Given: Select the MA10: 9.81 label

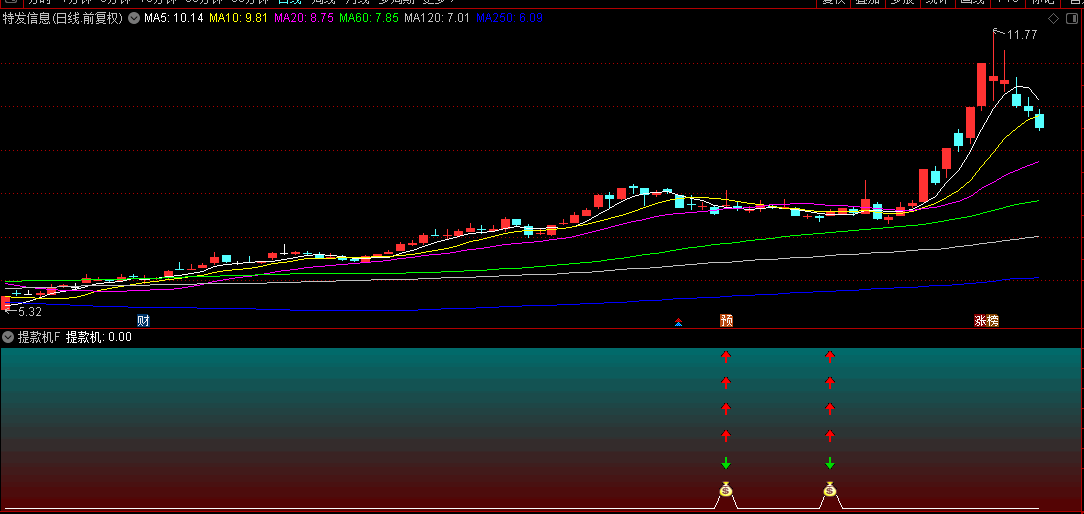Looking at the screenshot, I should click(239, 19).
